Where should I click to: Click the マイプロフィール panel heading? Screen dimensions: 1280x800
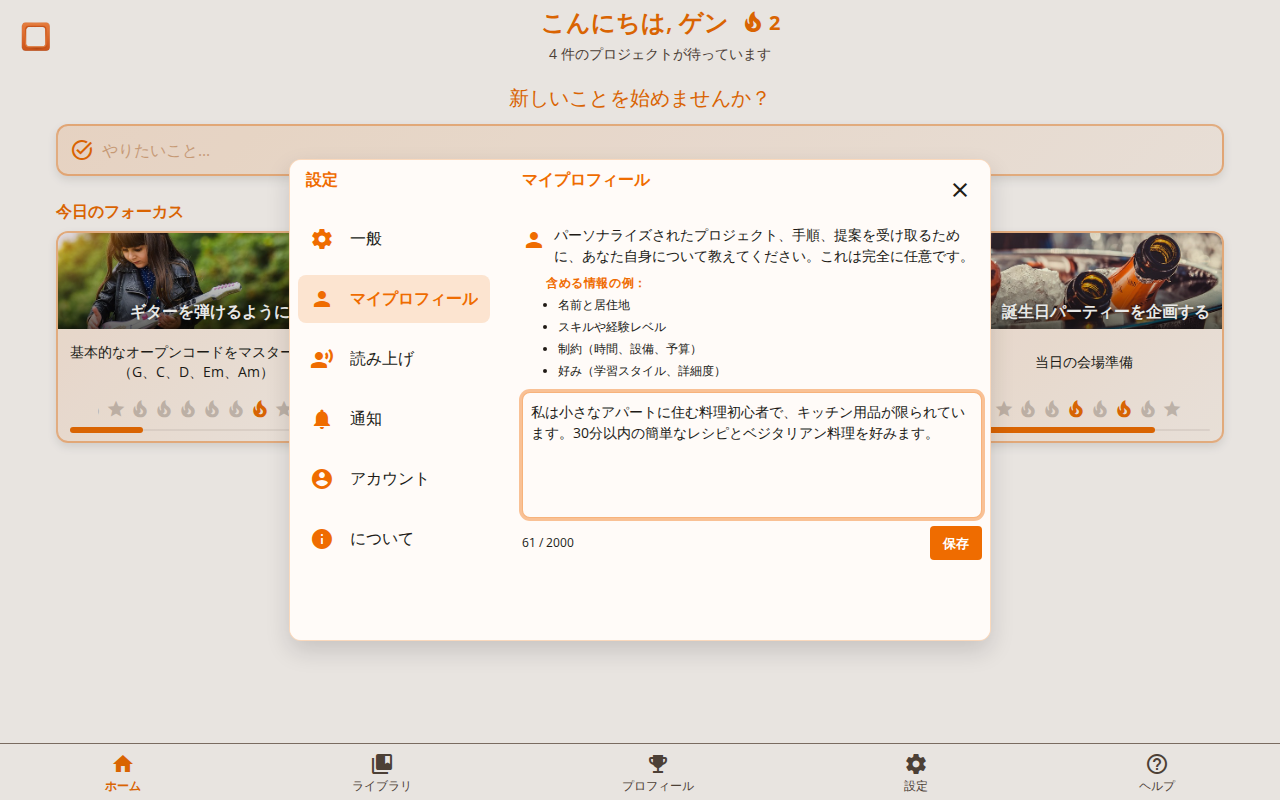[x=586, y=180]
